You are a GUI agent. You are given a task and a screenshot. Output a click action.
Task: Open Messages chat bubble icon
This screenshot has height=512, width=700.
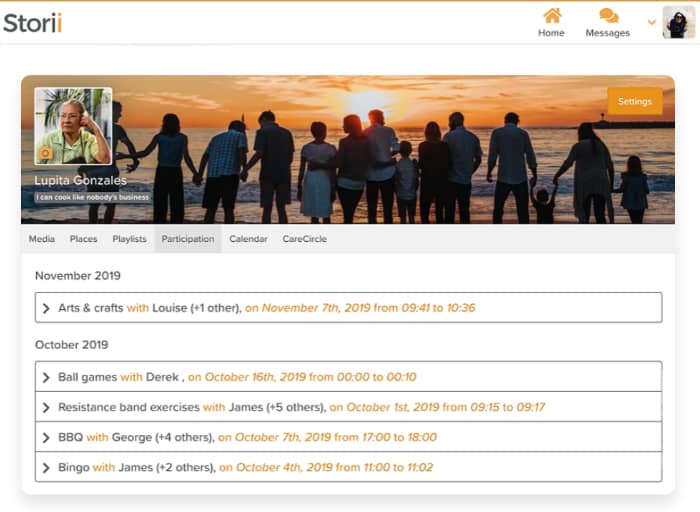608,16
